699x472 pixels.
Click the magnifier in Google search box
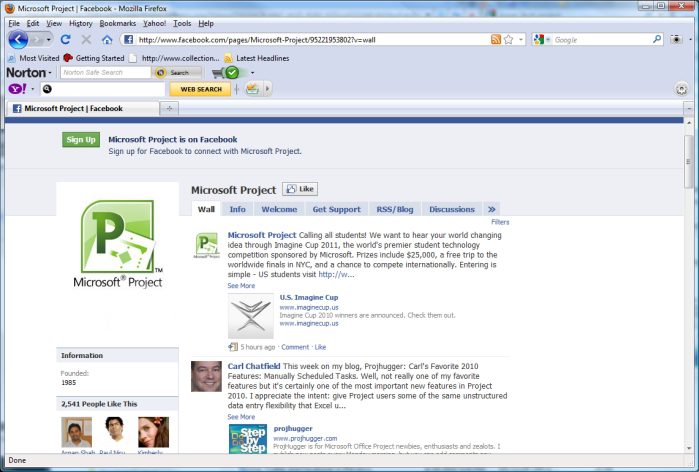click(x=657, y=39)
